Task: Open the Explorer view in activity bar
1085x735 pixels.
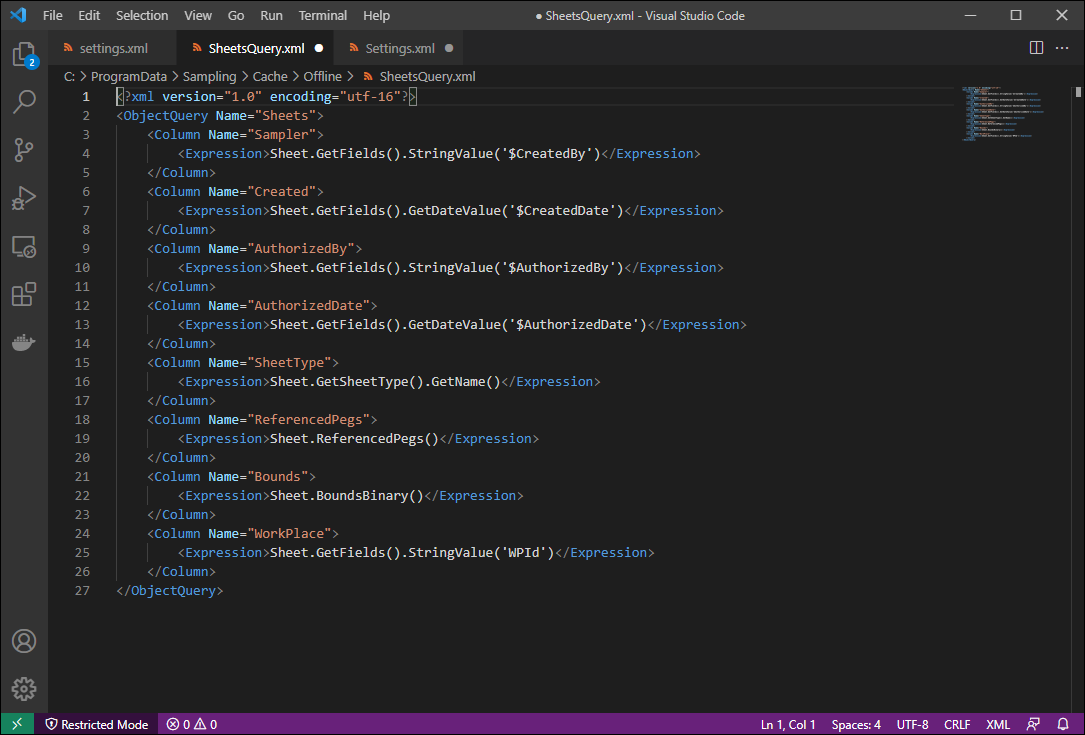Action: click(24, 55)
